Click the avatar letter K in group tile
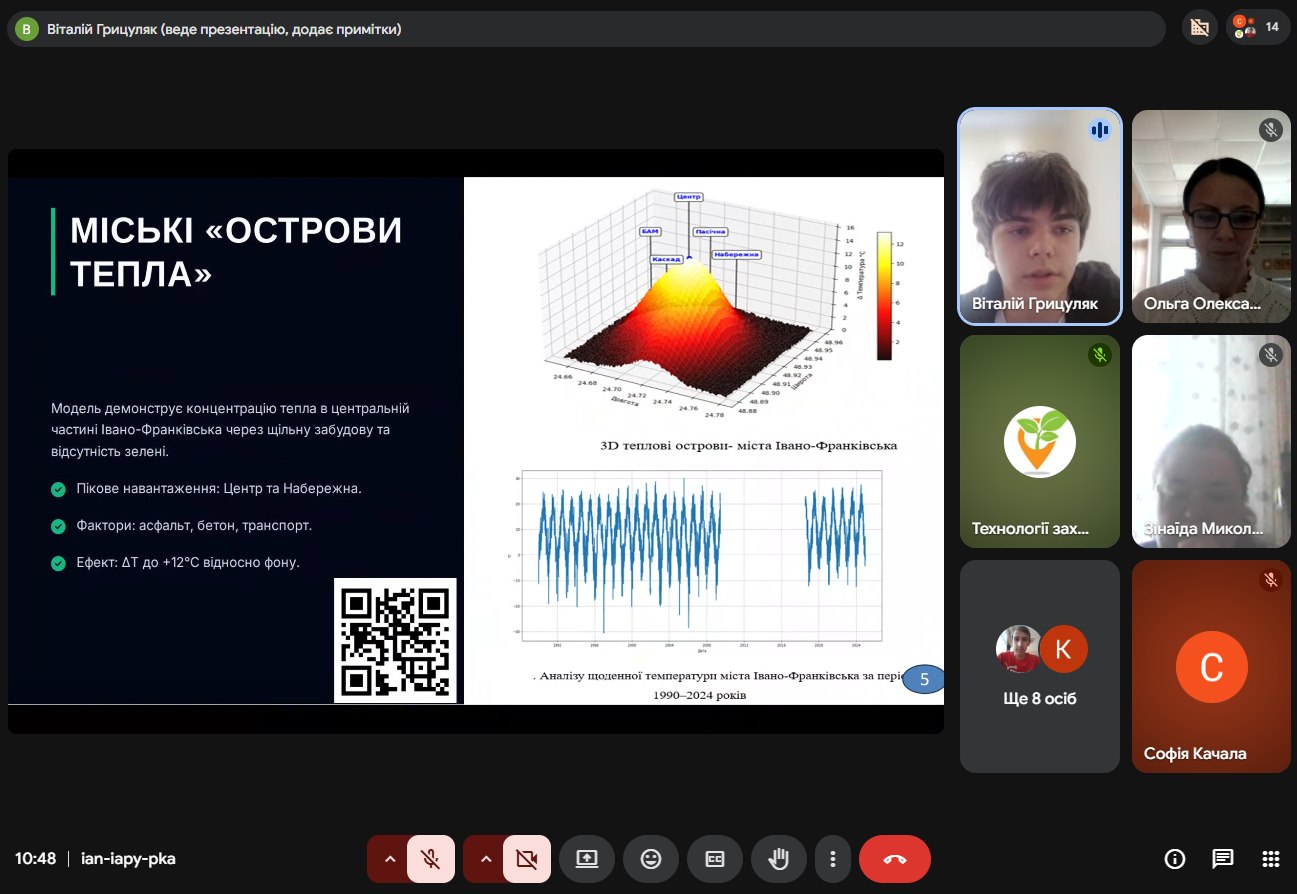The width and height of the screenshot is (1297, 894). 1064,649
